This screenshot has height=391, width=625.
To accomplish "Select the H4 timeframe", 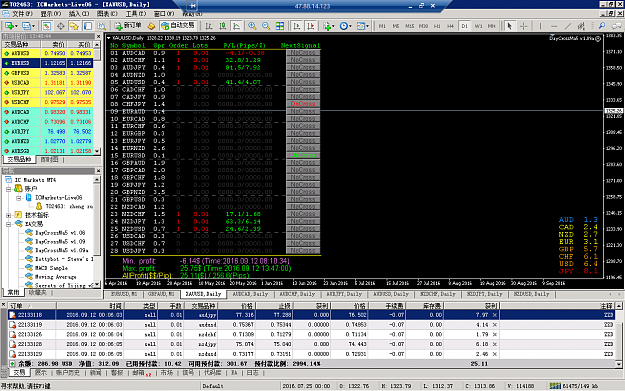I will 450,26.
